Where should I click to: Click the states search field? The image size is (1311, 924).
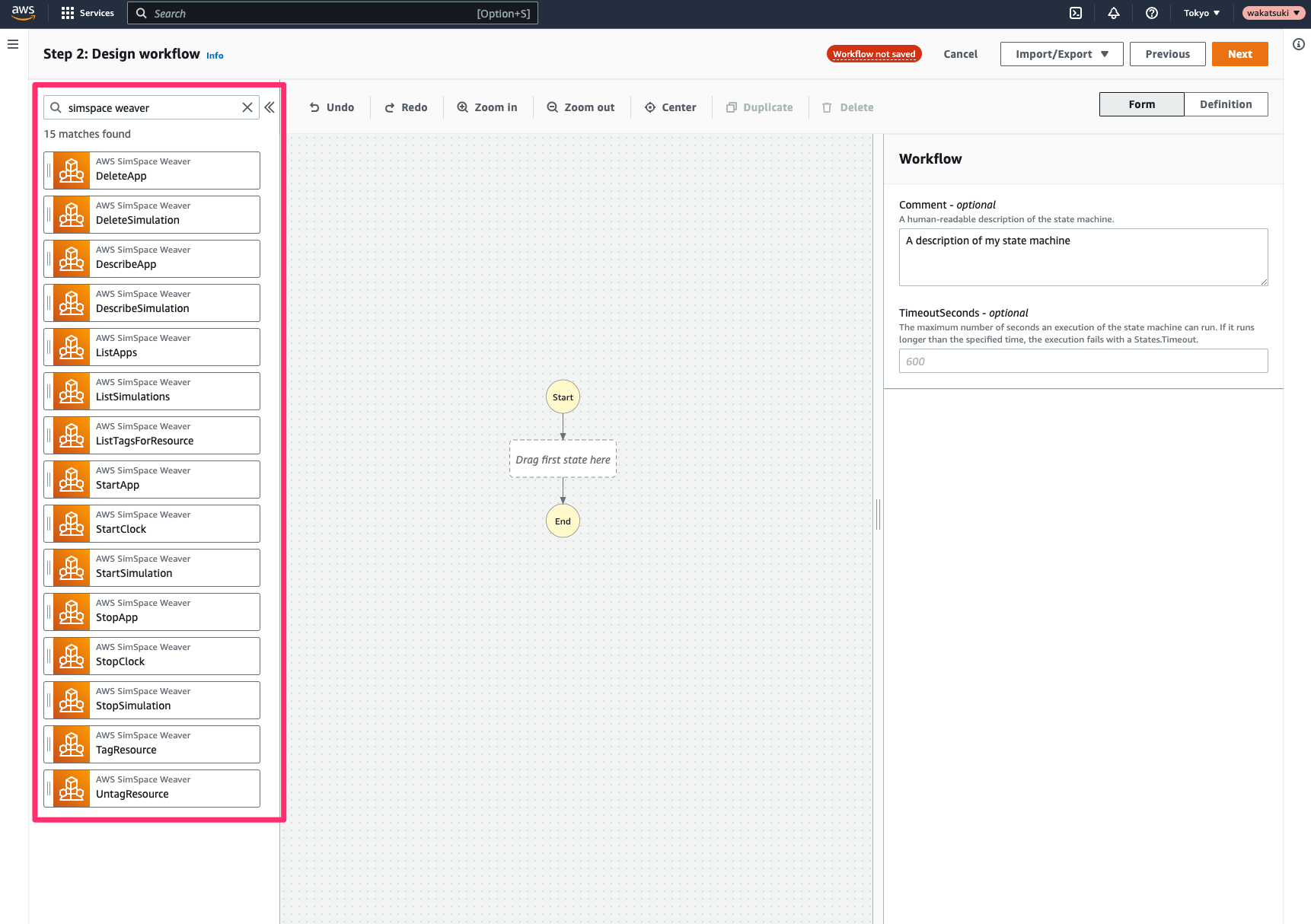(151, 107)
